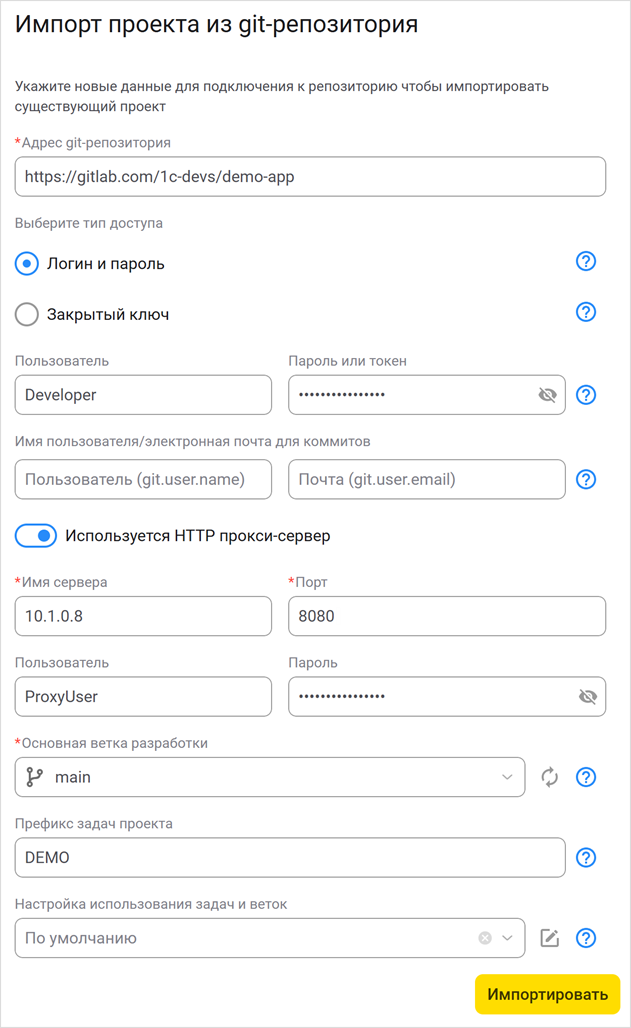Open help for task and branch usage settings
The height and width of the screenshot is (1028, 631).
click(x=586, y=938)
